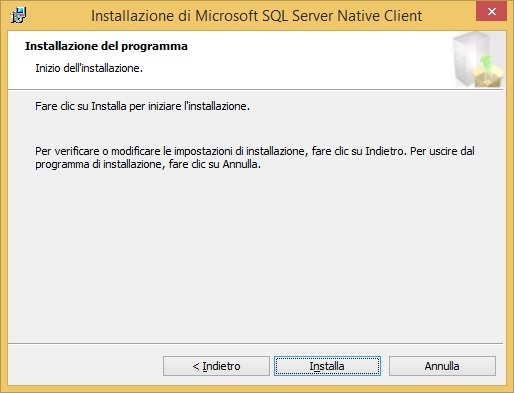This screenshot has width=514, height=393.
Task: Click the Installa button to begin
Action: (327, 366)
